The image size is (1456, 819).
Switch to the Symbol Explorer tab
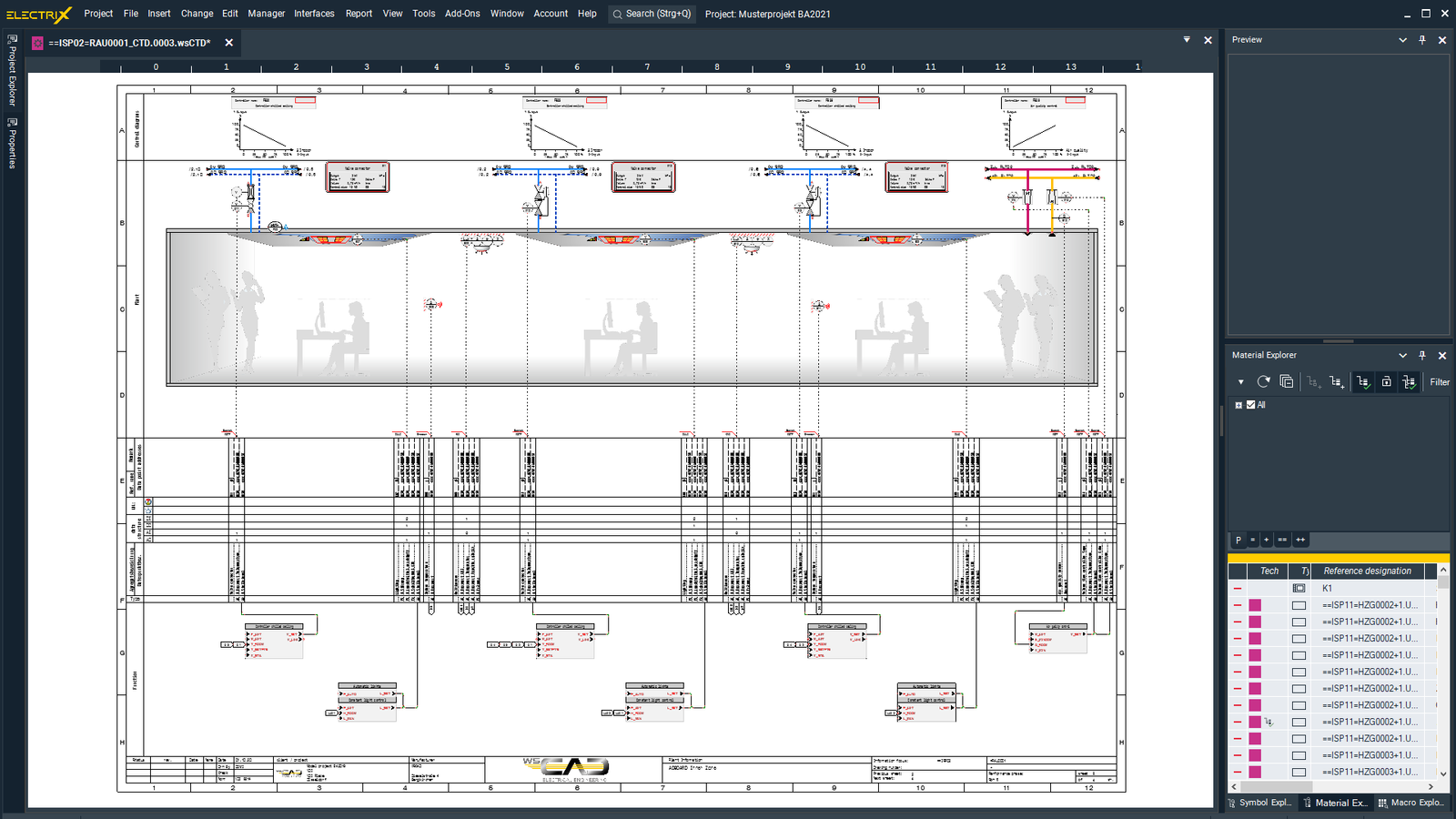click(1260, 803)
